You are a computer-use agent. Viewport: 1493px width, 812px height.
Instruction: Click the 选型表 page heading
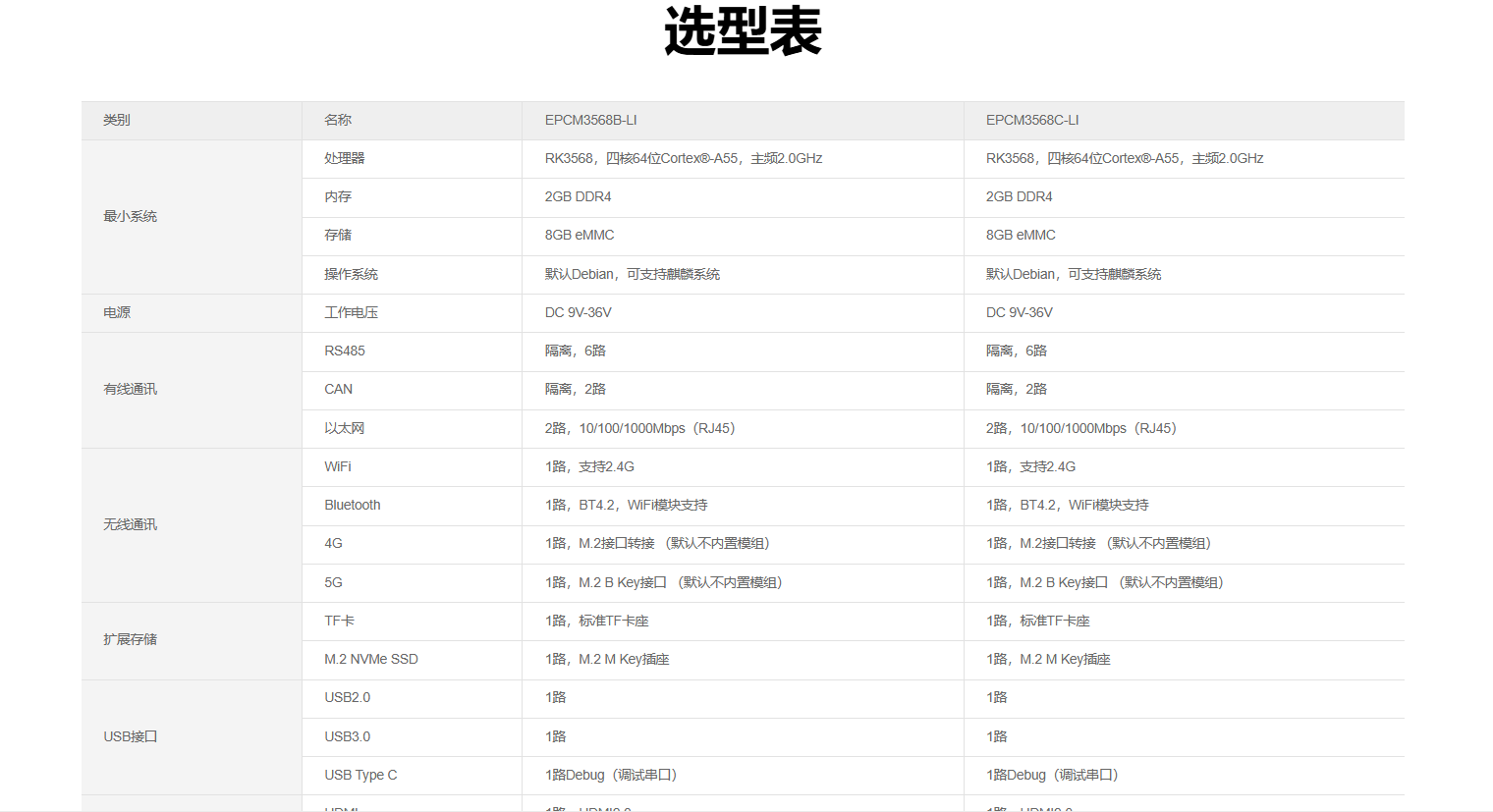coord(743,31)
